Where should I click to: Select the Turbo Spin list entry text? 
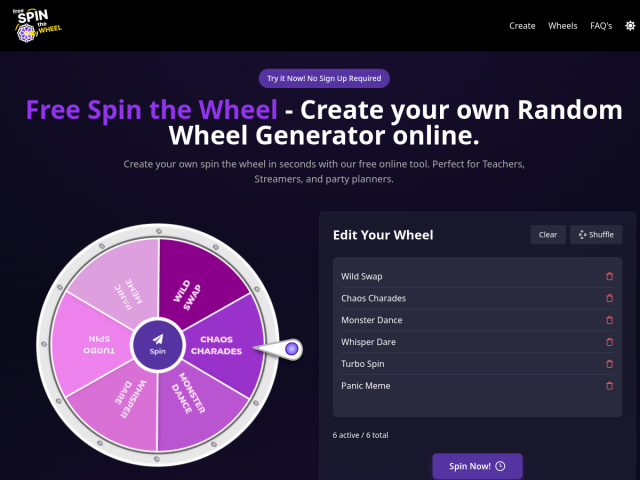click(362, 364)
